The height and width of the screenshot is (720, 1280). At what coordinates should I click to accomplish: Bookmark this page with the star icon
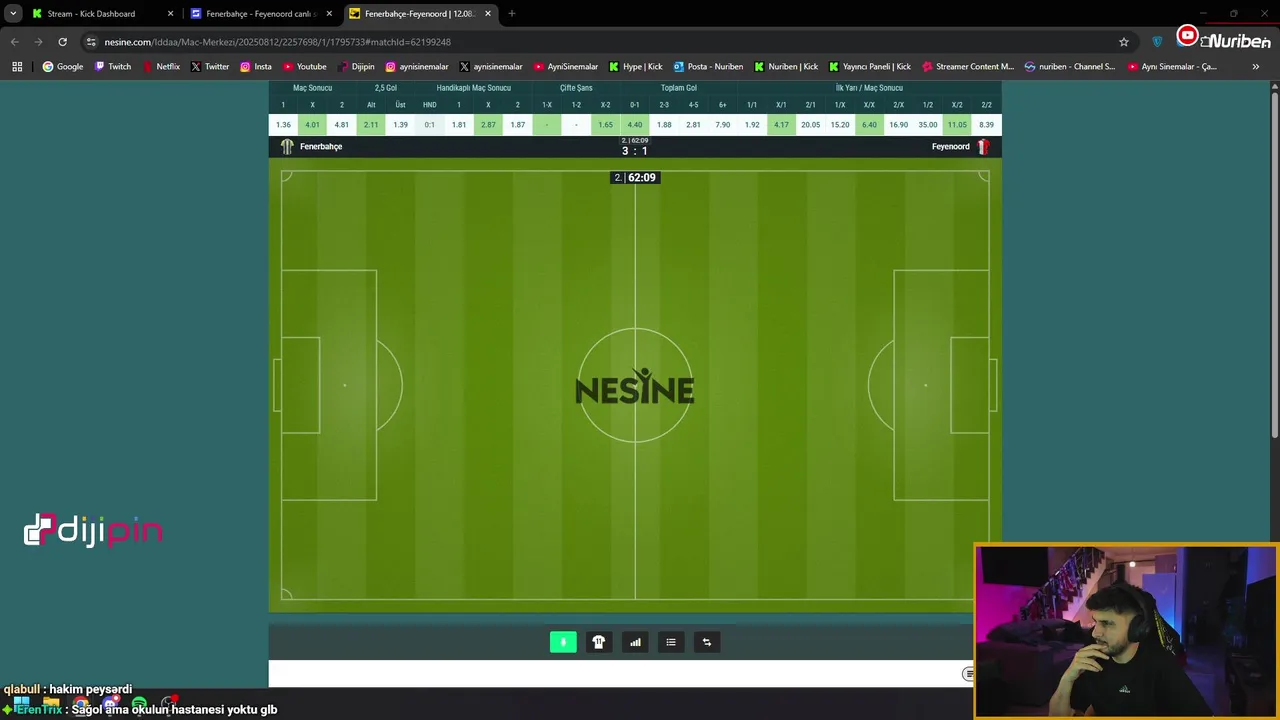1124,42
